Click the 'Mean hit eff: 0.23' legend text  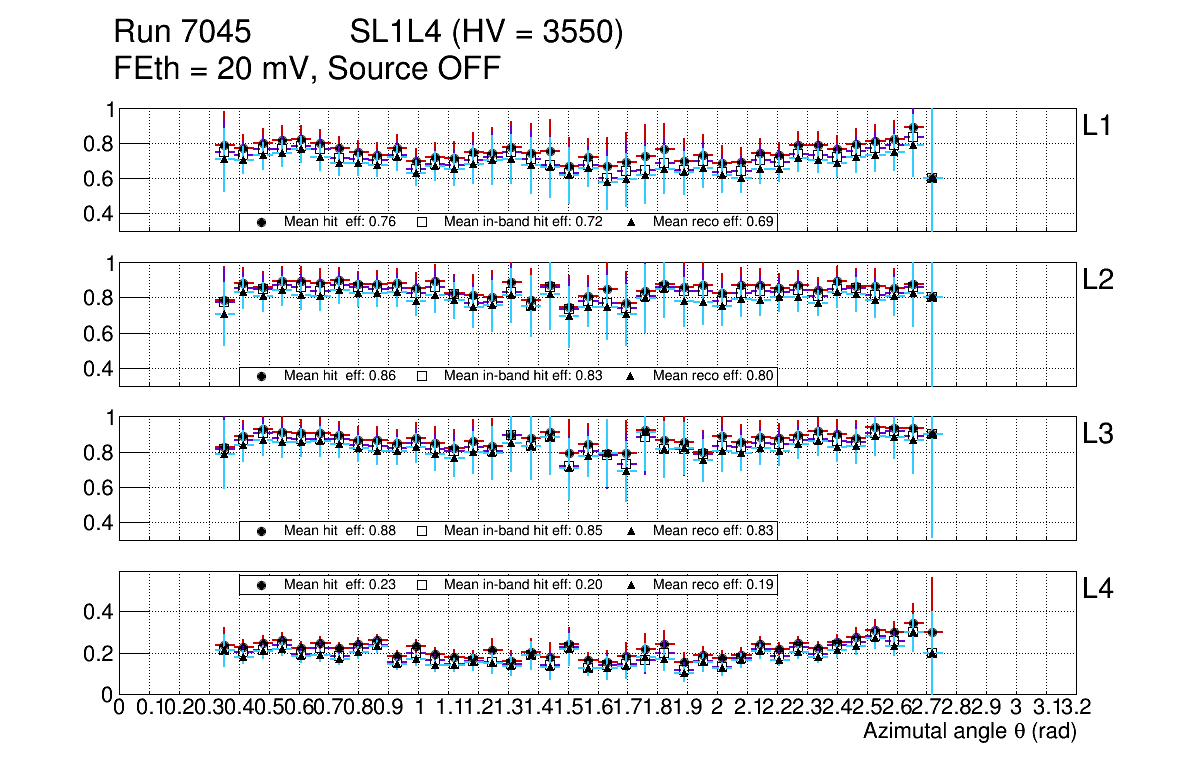(x=340, y=584)
